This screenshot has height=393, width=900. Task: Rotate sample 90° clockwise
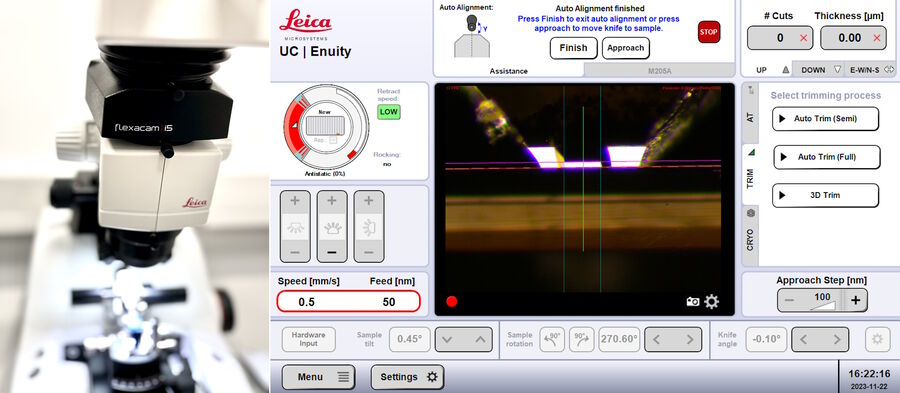pyautogui.click(x=581, y=339)
